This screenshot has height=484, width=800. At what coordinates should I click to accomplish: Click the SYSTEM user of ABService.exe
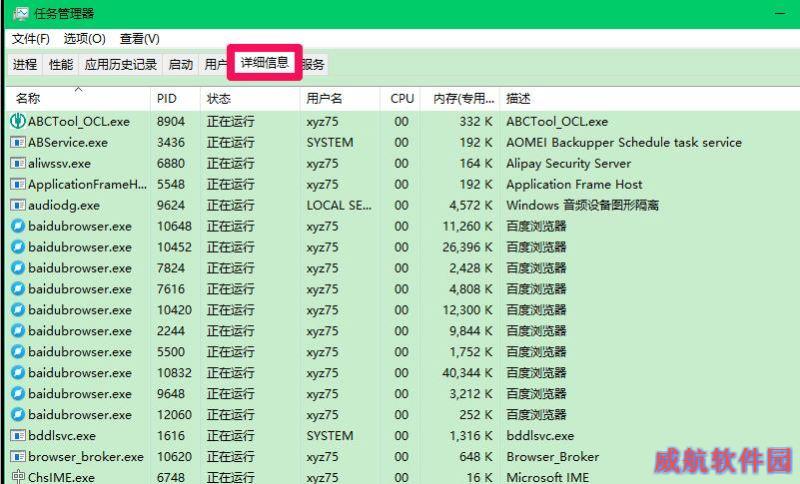point(330,142)
